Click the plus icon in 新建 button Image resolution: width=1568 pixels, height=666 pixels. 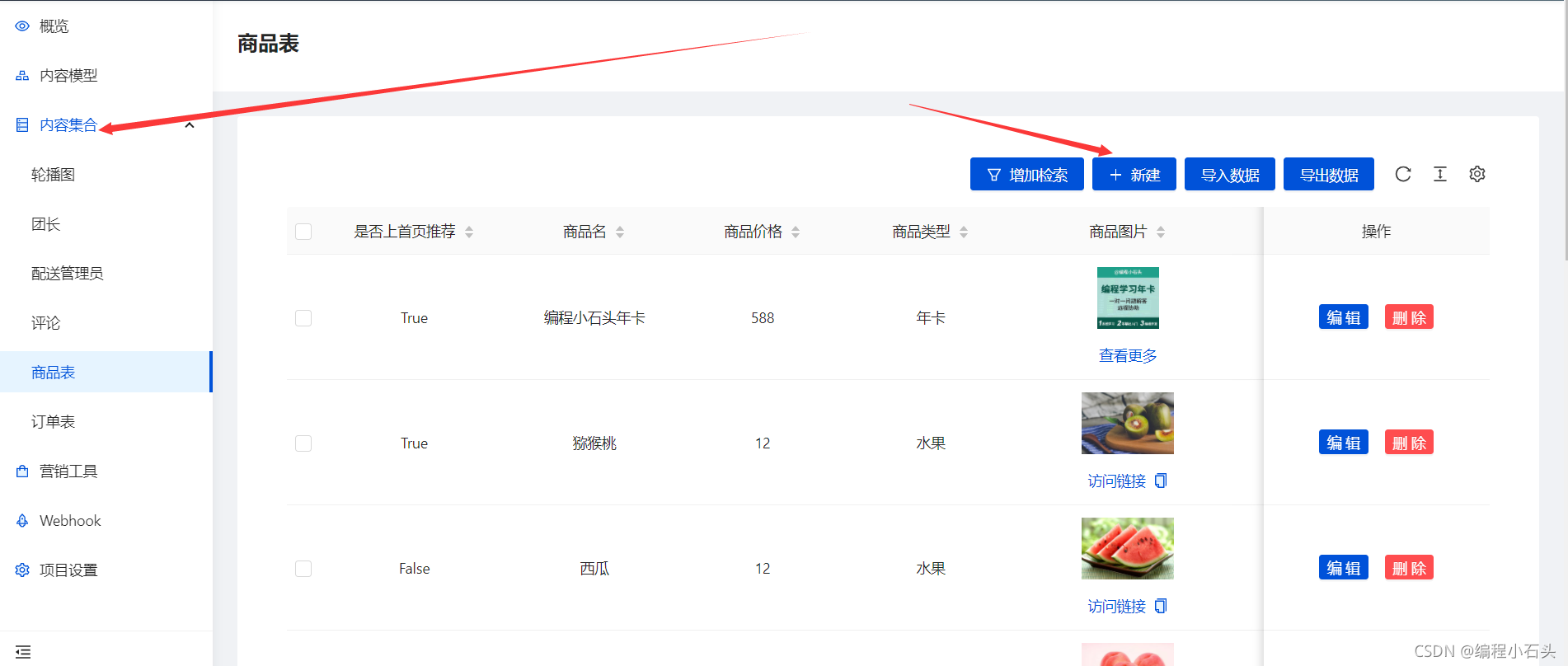[x=1115, y=175]
